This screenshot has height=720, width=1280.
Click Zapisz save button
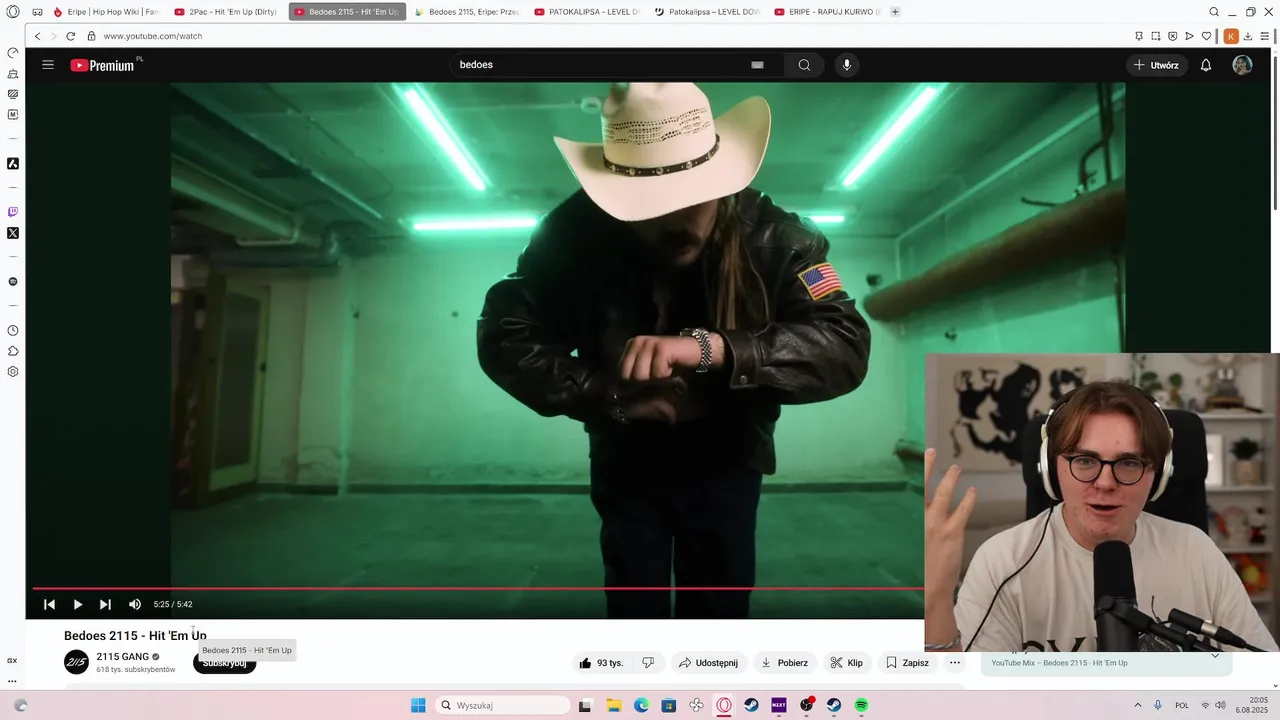pyautogui.click(x=907, y=663)
